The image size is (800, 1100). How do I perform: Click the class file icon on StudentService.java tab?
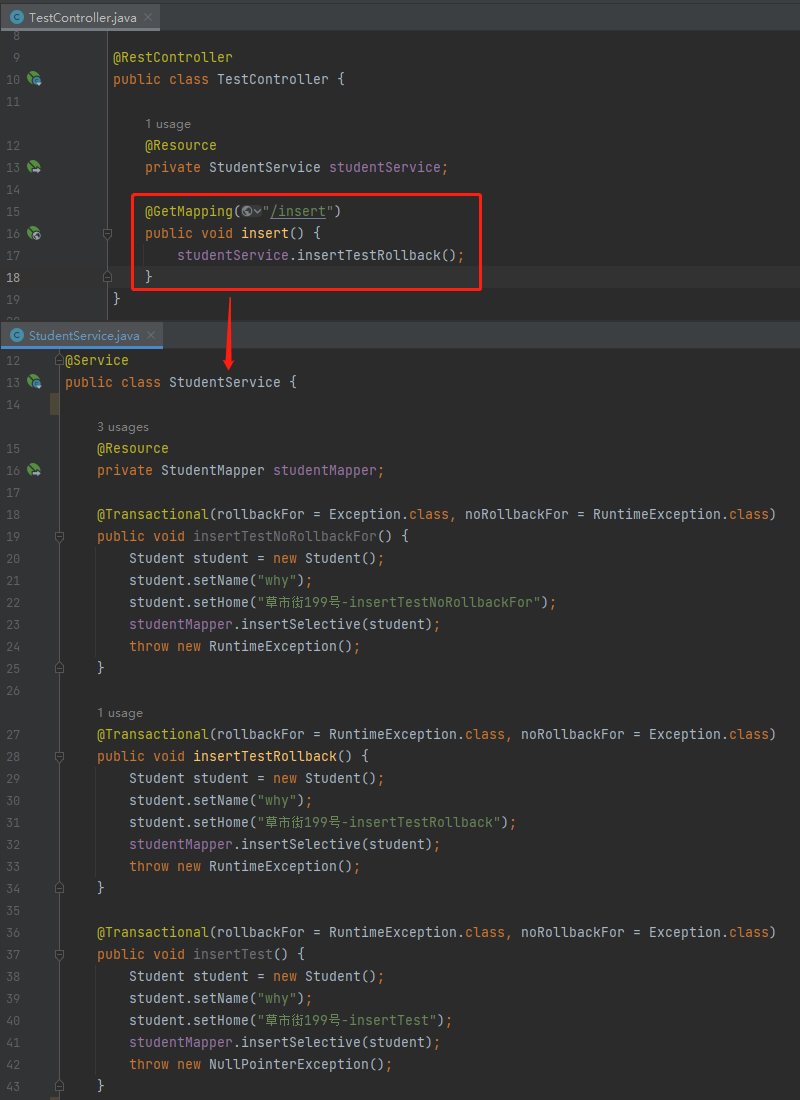click(17, 335)
